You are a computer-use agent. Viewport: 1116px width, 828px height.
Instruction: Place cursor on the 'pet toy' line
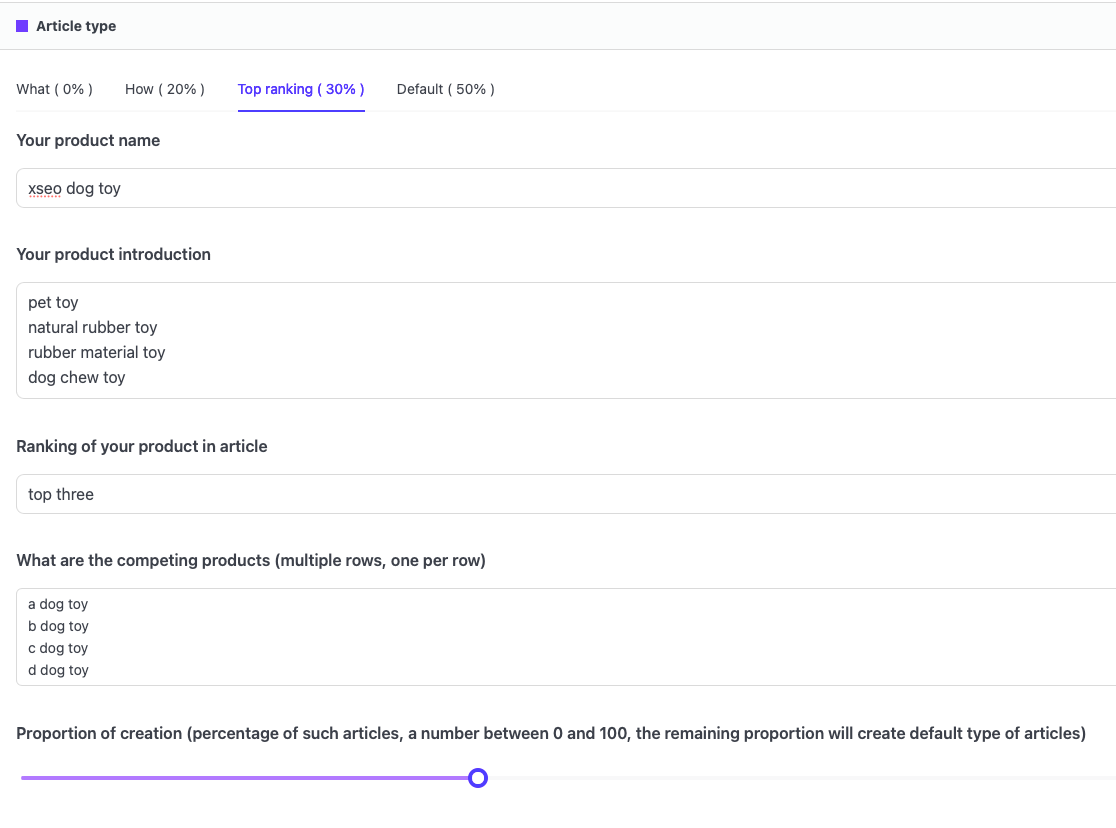[x=53, y=302]
